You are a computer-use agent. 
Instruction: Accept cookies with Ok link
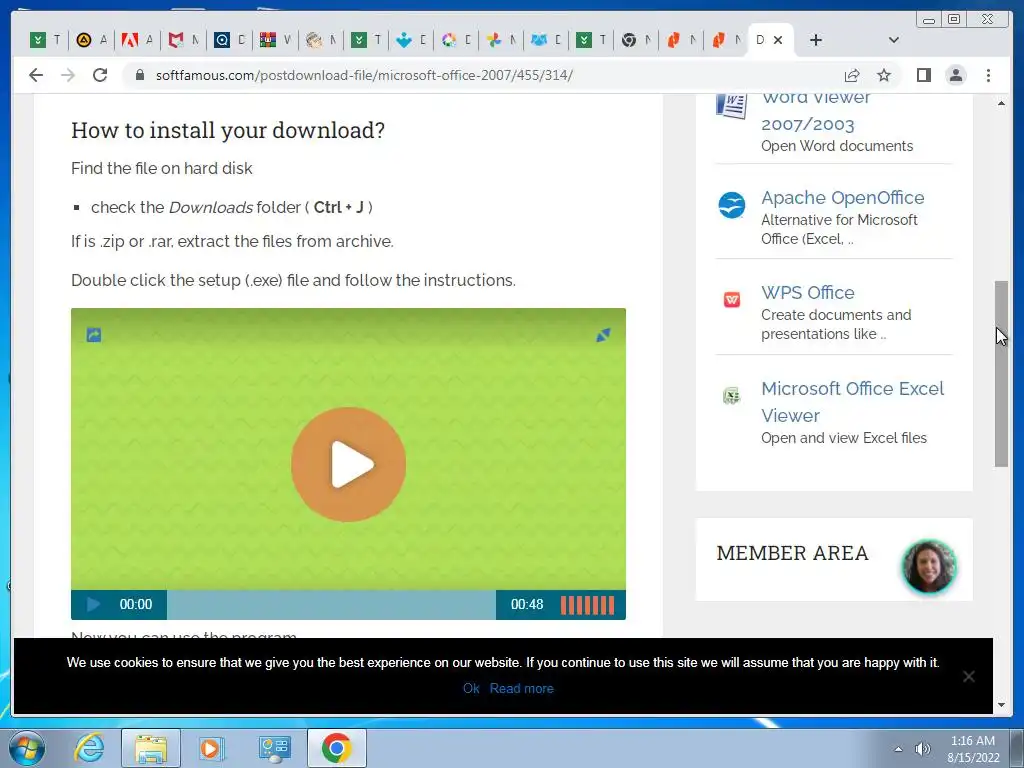coord(471,688)
